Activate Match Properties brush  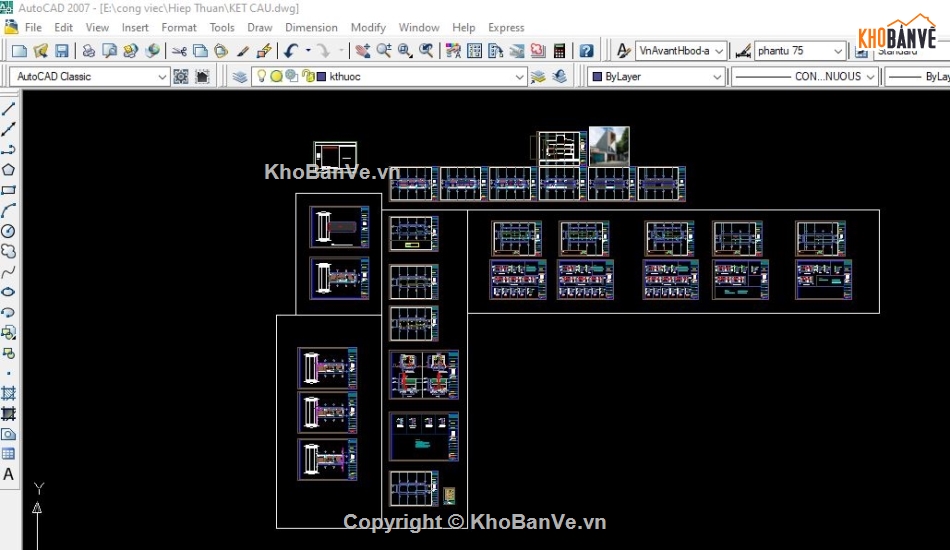(242, 51)
